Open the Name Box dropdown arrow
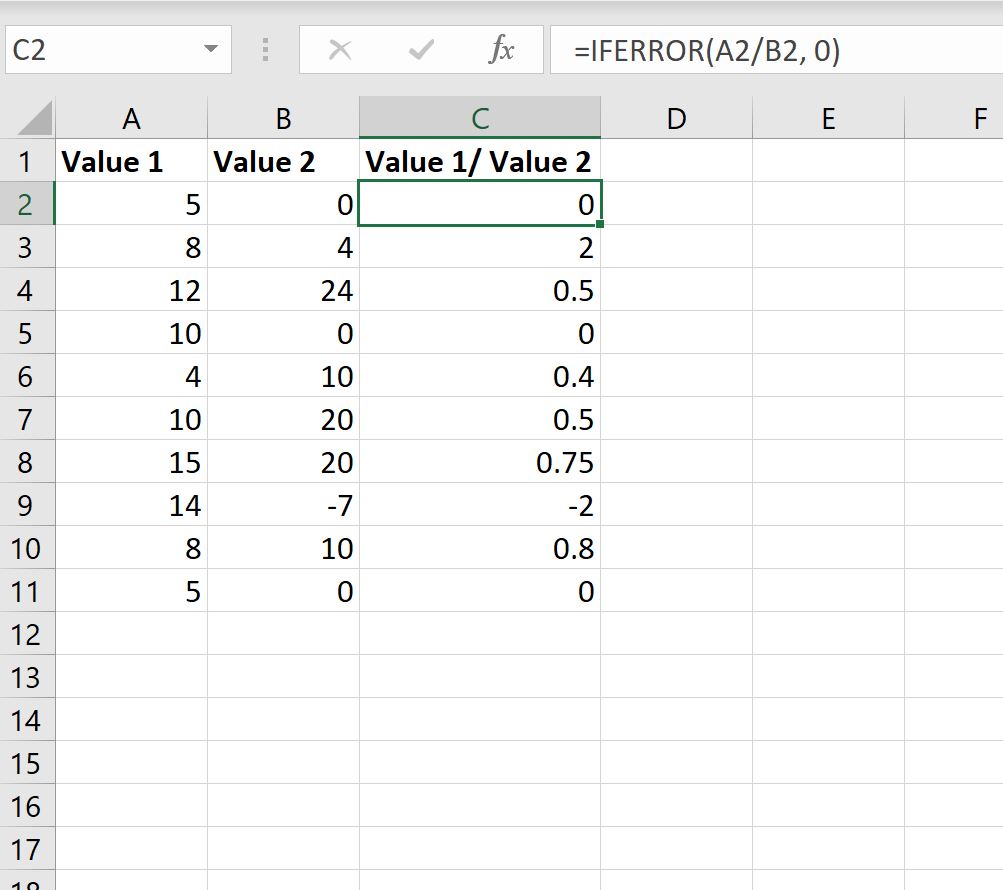 pyautogui.click(x=210, y=49)
